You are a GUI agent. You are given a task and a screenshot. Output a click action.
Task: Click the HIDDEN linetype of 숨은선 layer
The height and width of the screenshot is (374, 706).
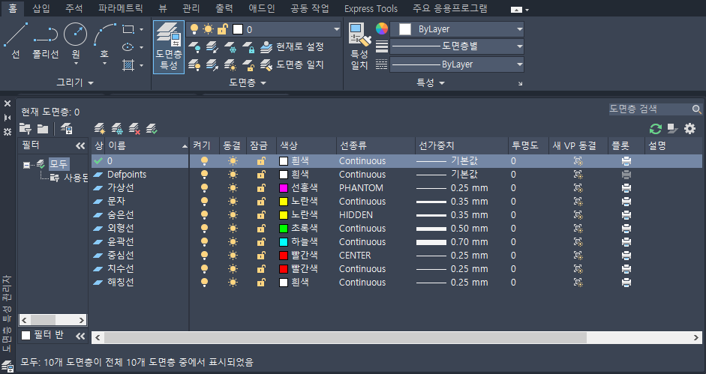(356, 215)
